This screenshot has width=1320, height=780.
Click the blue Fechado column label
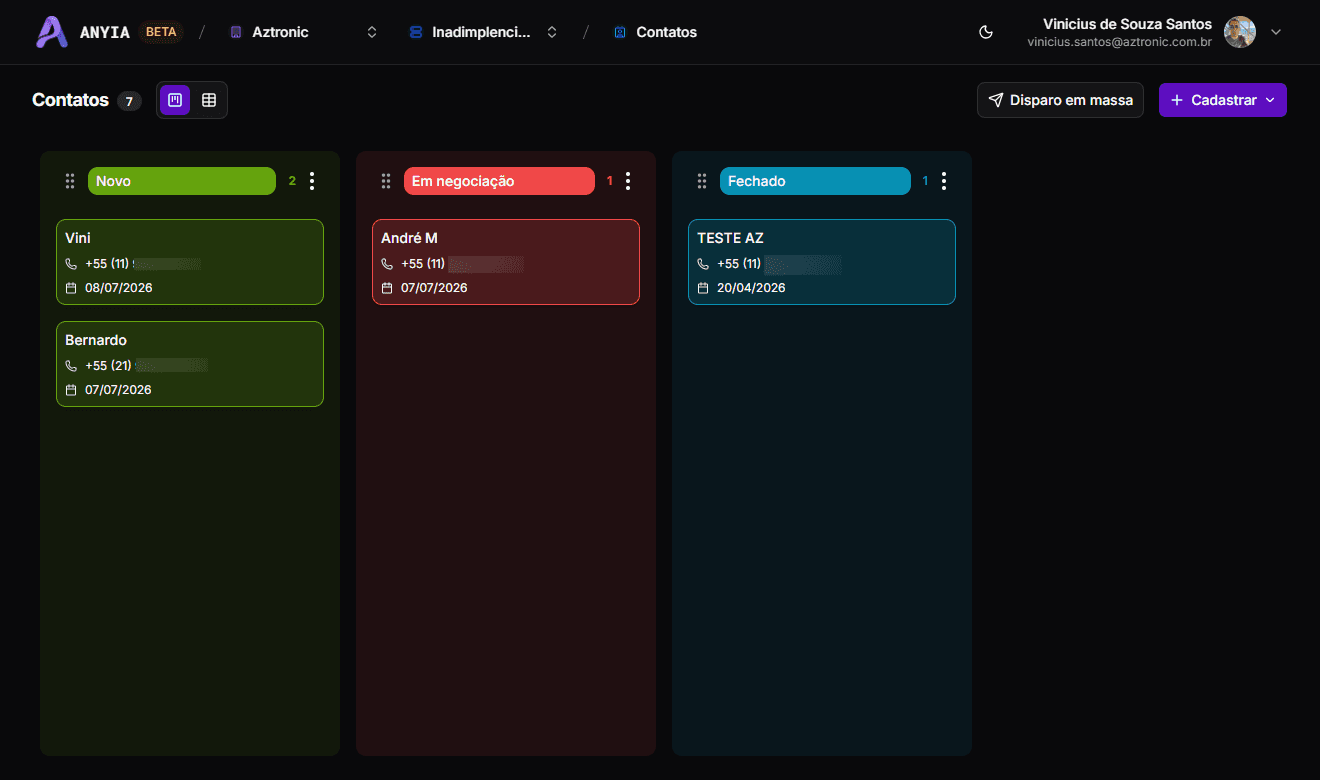[x=815, y=181]
